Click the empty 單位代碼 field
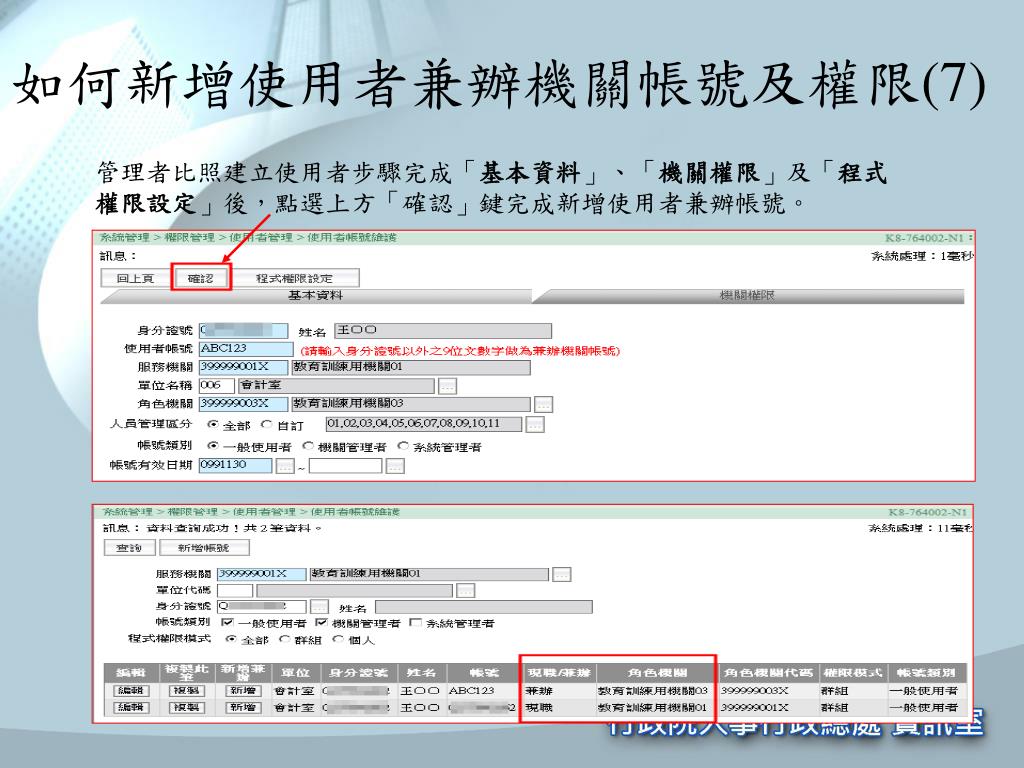This screenshot has width=1024, height=768. 235,590
